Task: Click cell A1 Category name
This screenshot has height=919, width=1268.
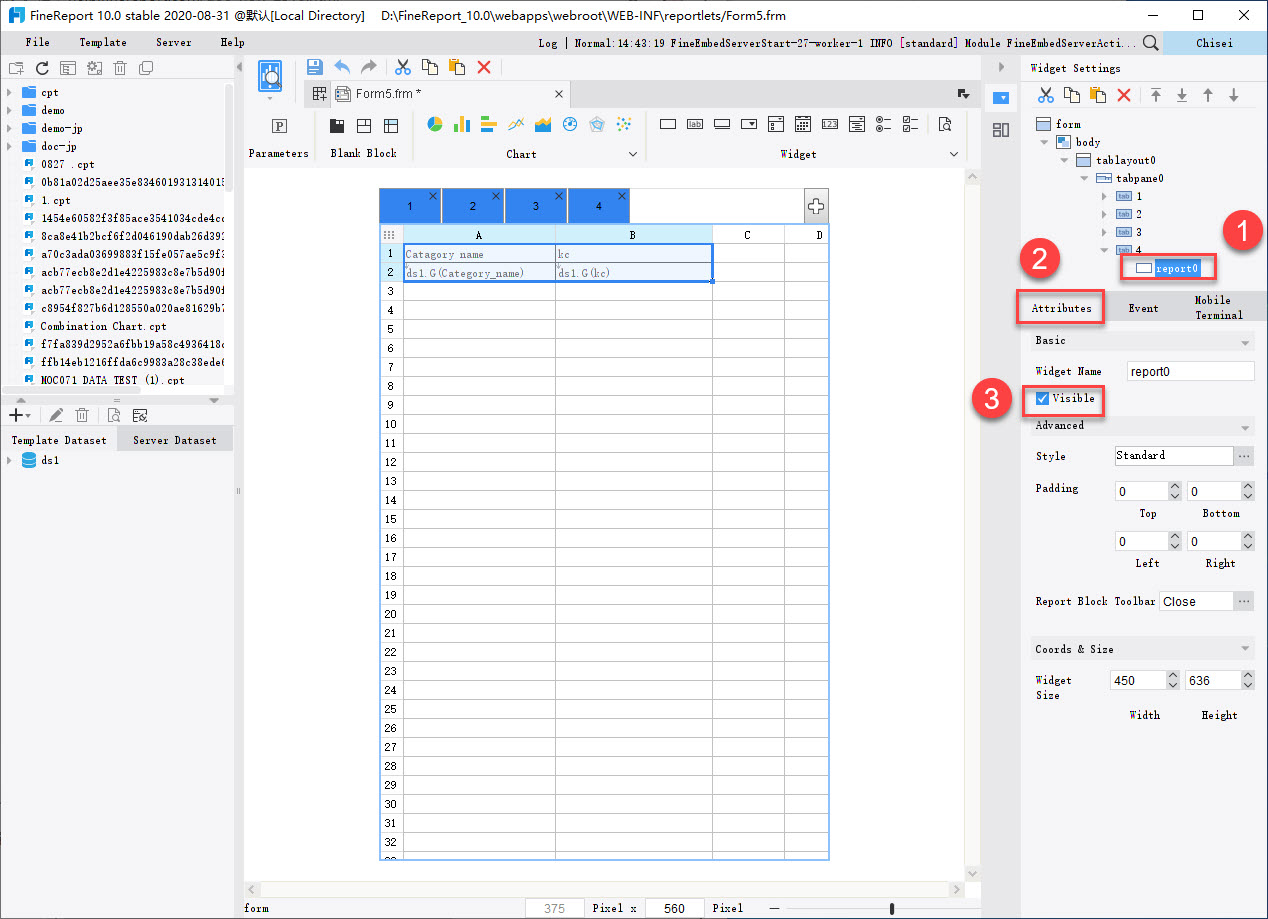Action: (x=479, y=254)
